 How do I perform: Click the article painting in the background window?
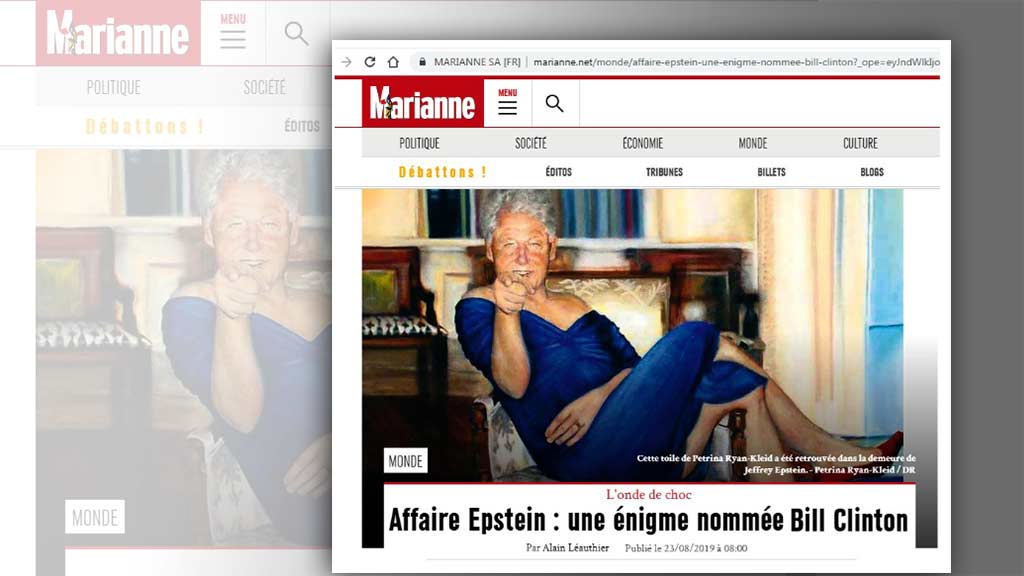[x=184, y=346]
